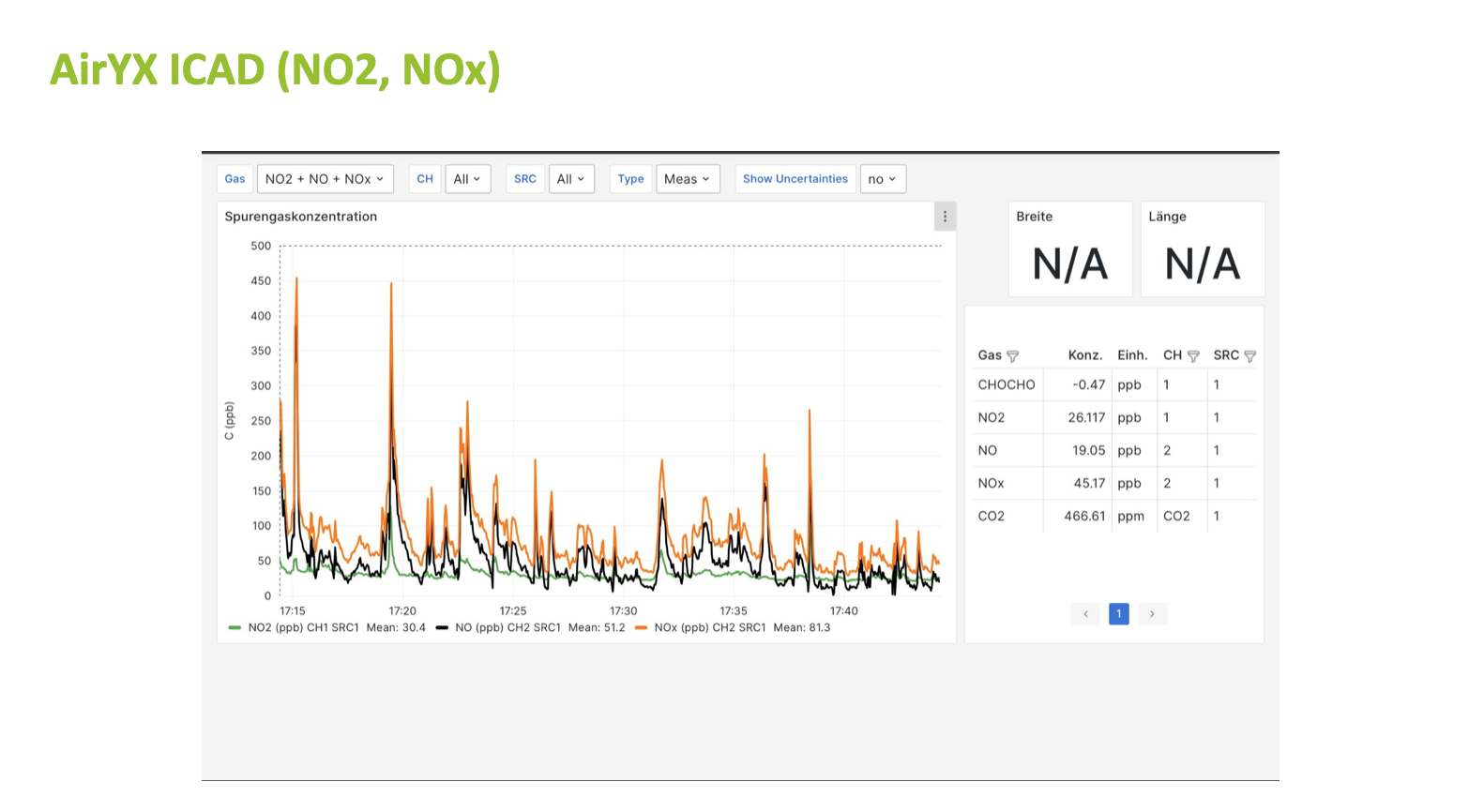Click the Einh. column header

point(1132,355)
